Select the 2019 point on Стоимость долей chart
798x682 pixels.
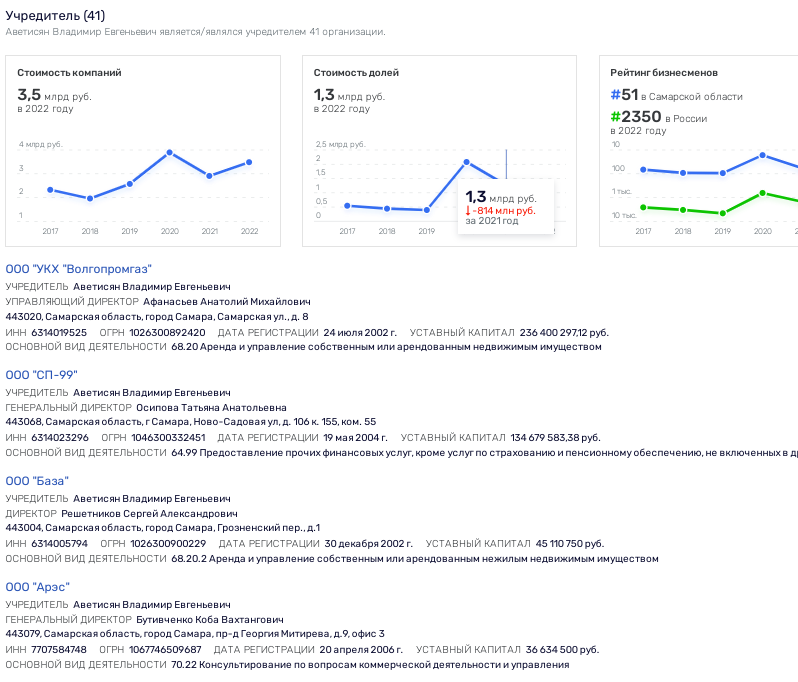[426, 210]
